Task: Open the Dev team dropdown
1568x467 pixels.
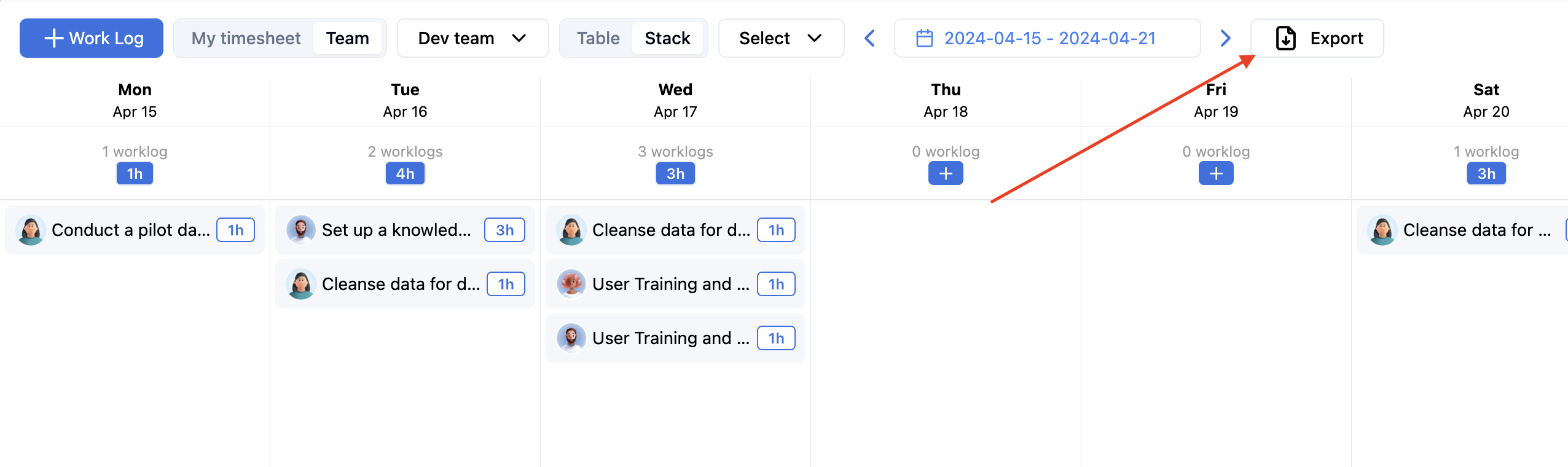Action: [472, 38]
